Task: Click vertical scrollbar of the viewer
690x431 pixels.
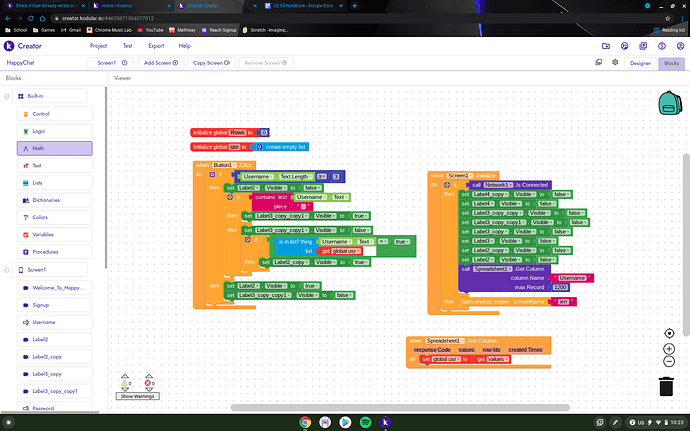Action: click(686, 244)
